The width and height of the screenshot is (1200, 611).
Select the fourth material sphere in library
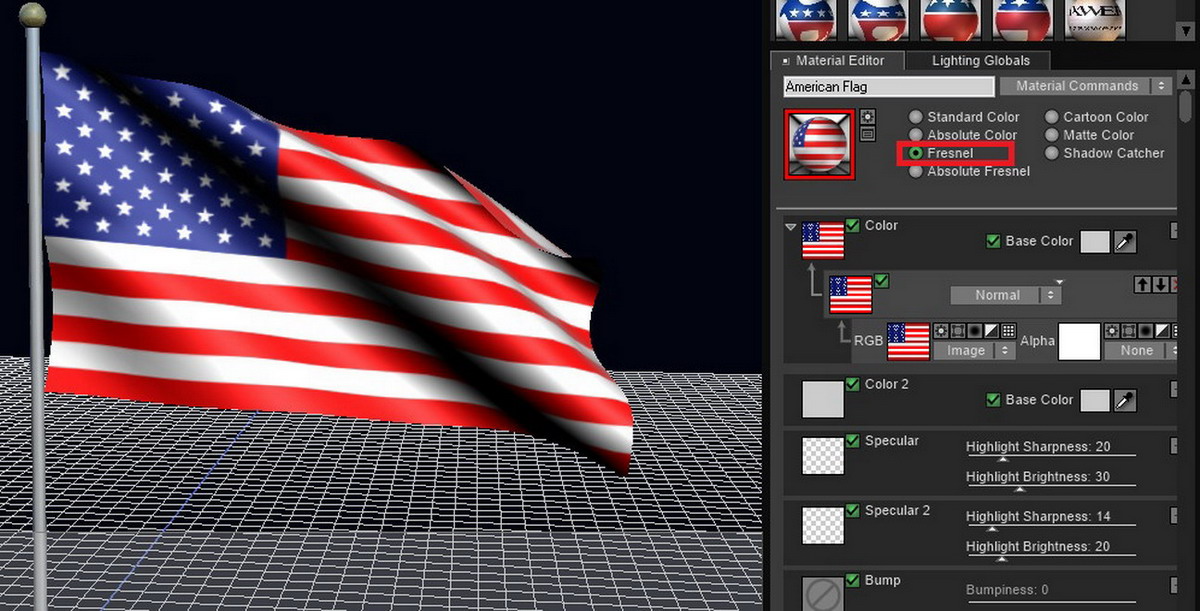(1022, 19)
